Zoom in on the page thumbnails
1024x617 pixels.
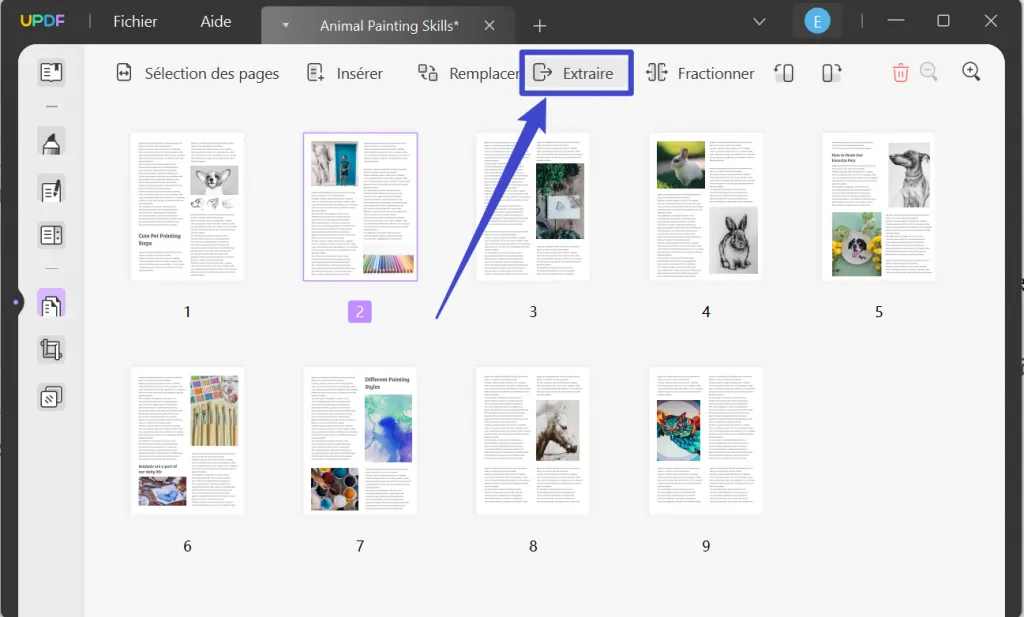(x=969, y=72)
